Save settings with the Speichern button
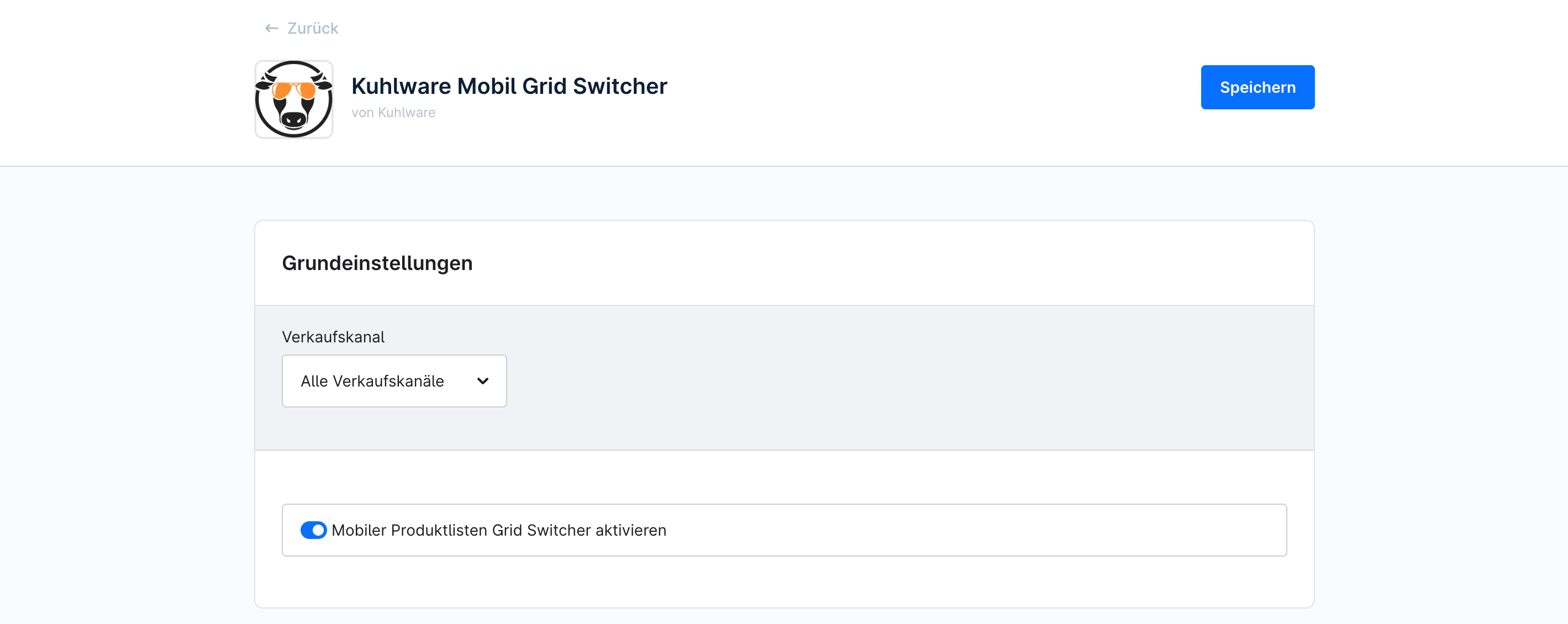The height and width of the screenshot is (624, 1568). point(1257,87)
